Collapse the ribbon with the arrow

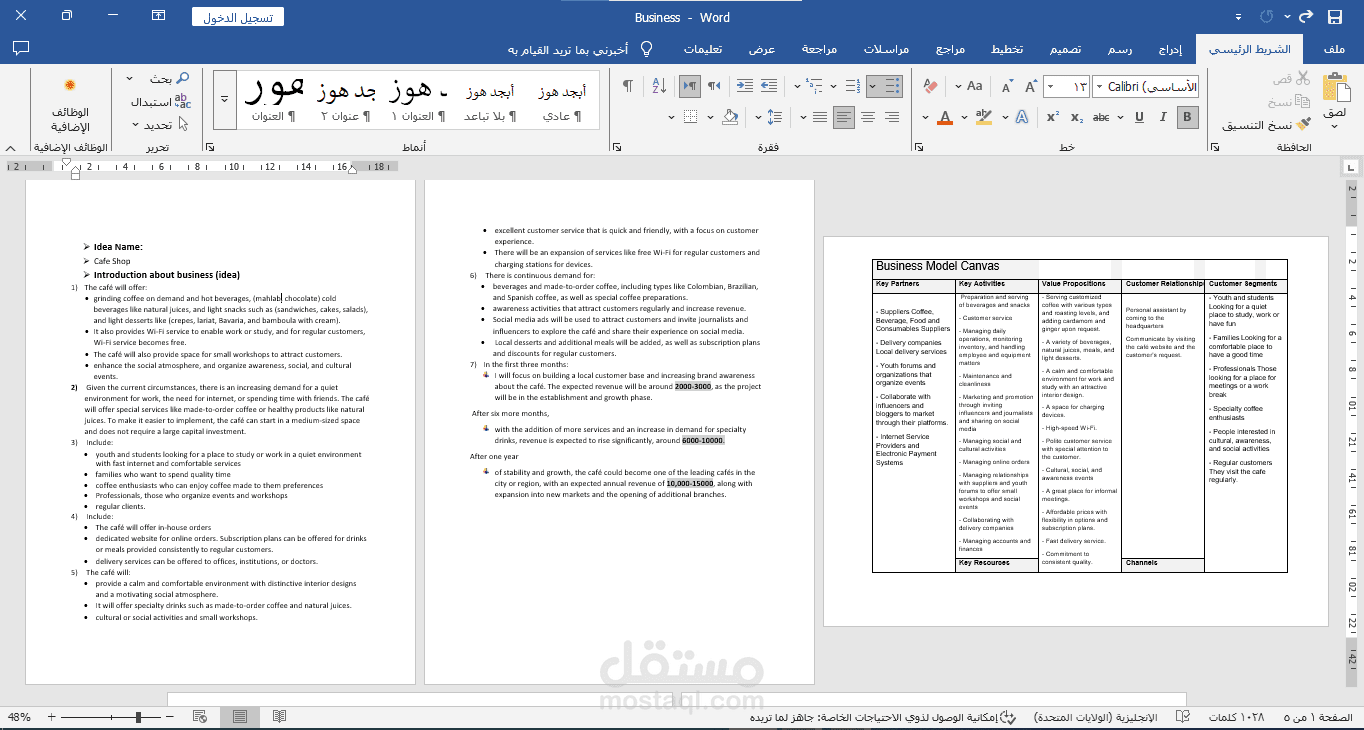coord(10,148)
